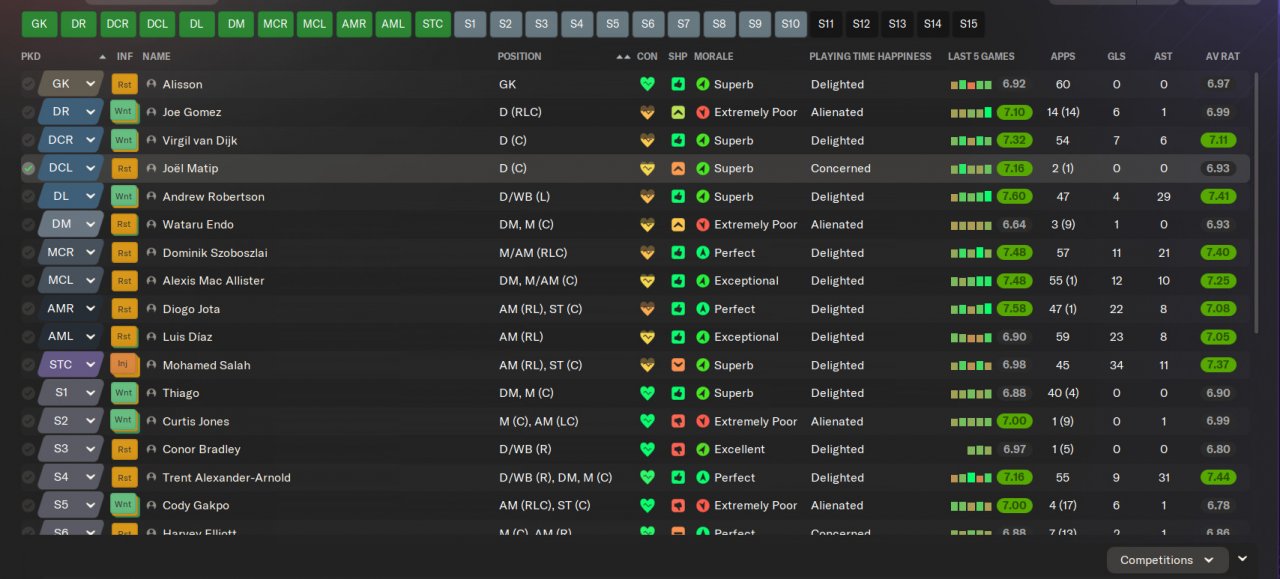Click Wataru Endo's red morale icon
Screen dimensions: 1280x579
[703, 224]
